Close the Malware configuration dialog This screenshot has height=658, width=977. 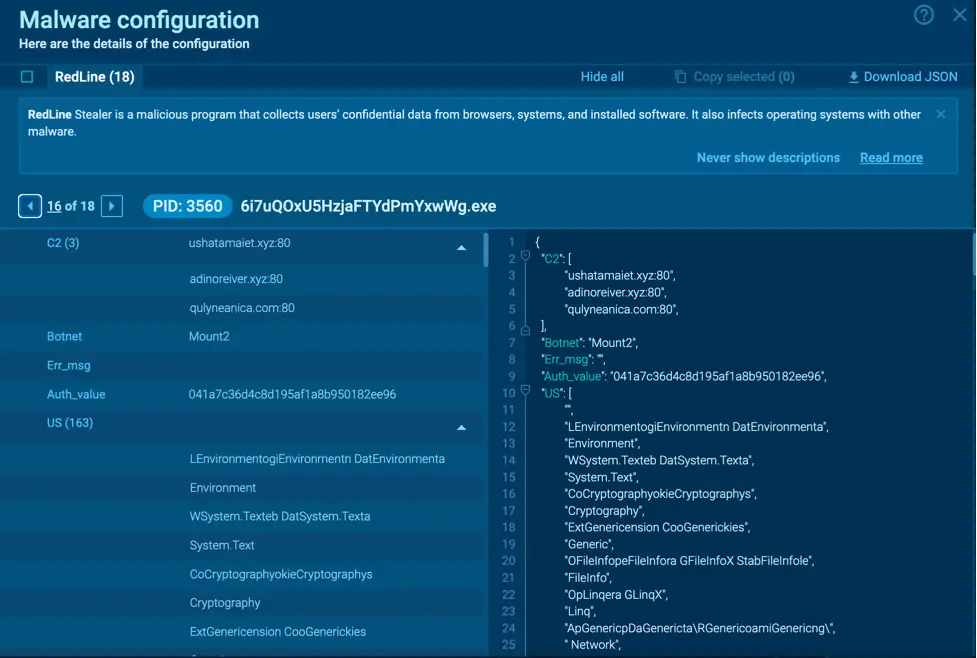(960, 14)
